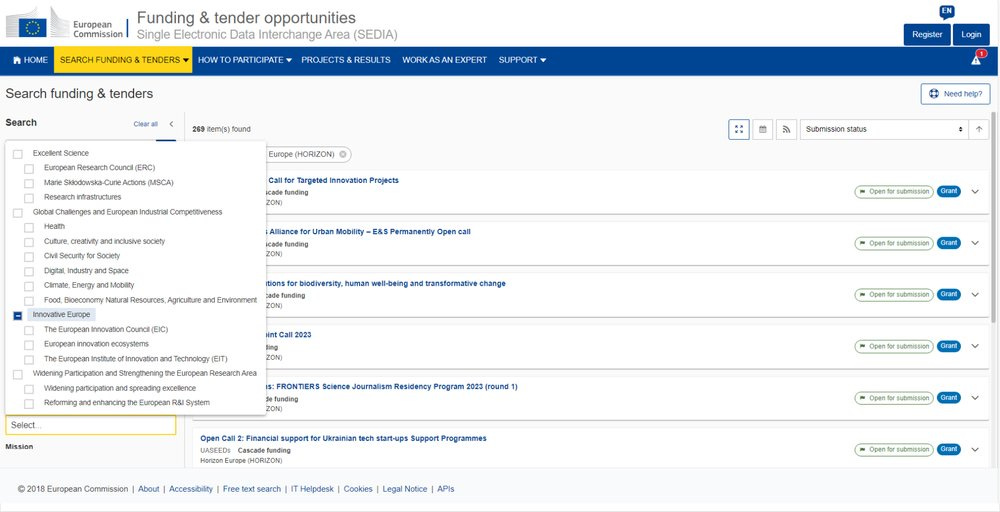Open Call for Targeted Innovation Projects link
Viewport: 1000px width, 512px height.
tap(332, 180)
